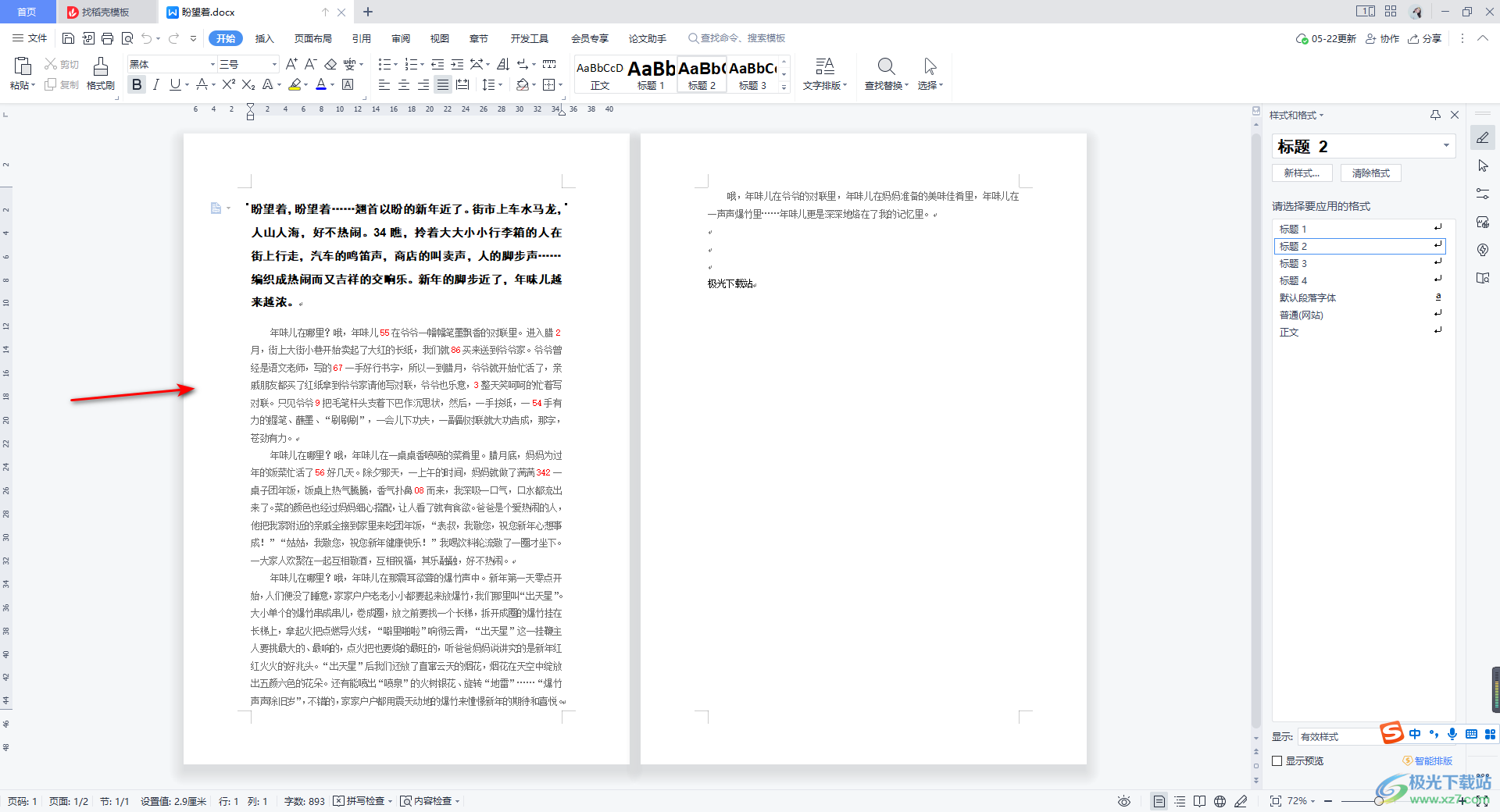Open the 样式和格式 panel title dropdown
Screen dimensions: 1500x812
click(x=1297, y=115)
